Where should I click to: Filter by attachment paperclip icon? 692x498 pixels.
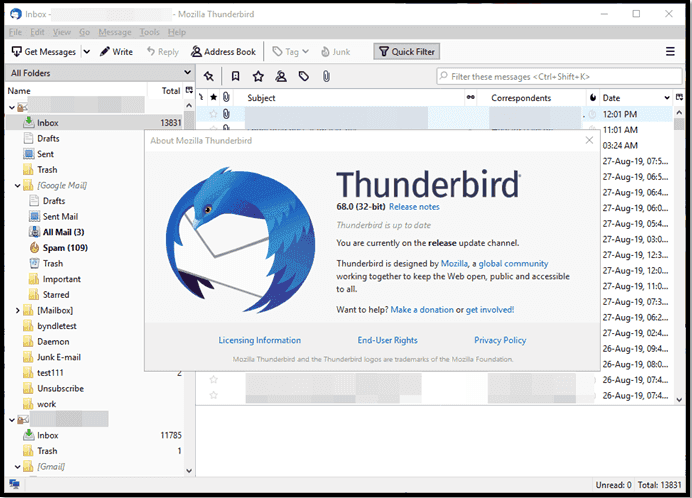click(326, 76)
